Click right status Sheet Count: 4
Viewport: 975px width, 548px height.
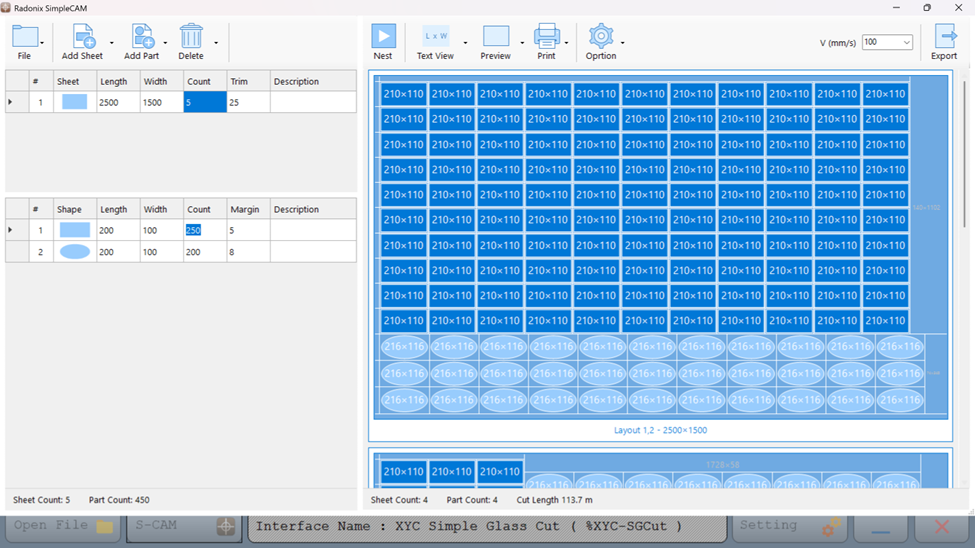click(399, 499)
